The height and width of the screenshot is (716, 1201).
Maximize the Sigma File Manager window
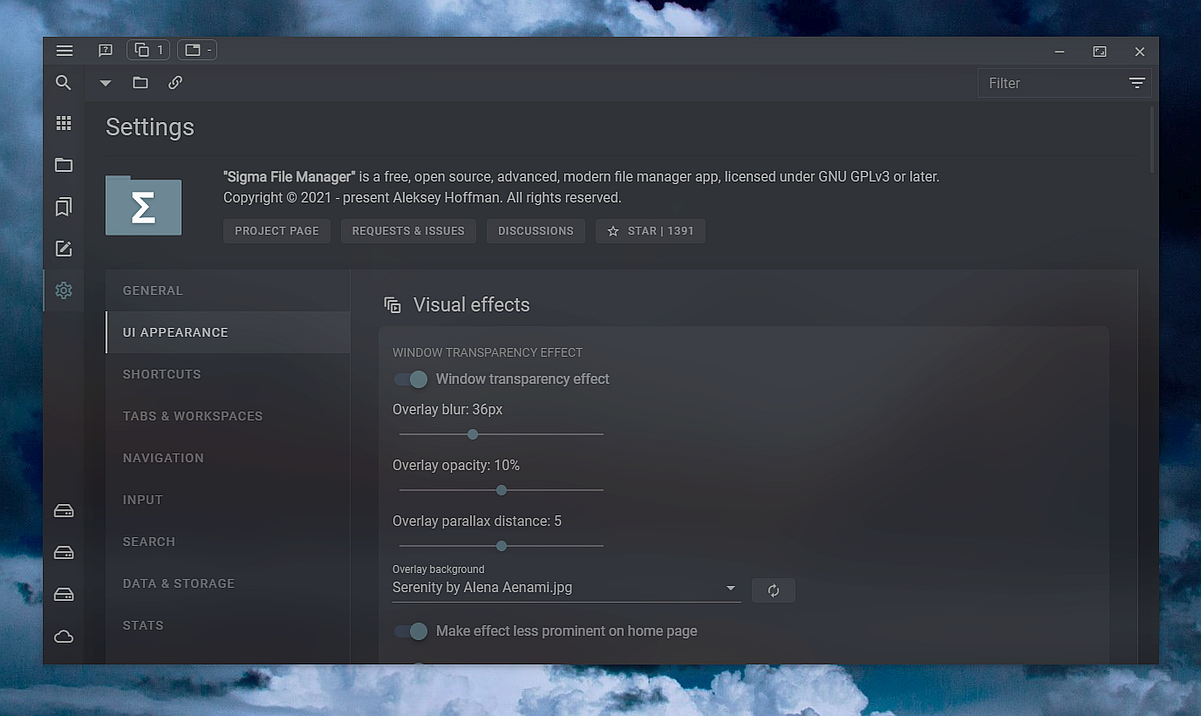(x=1100, y=51)
